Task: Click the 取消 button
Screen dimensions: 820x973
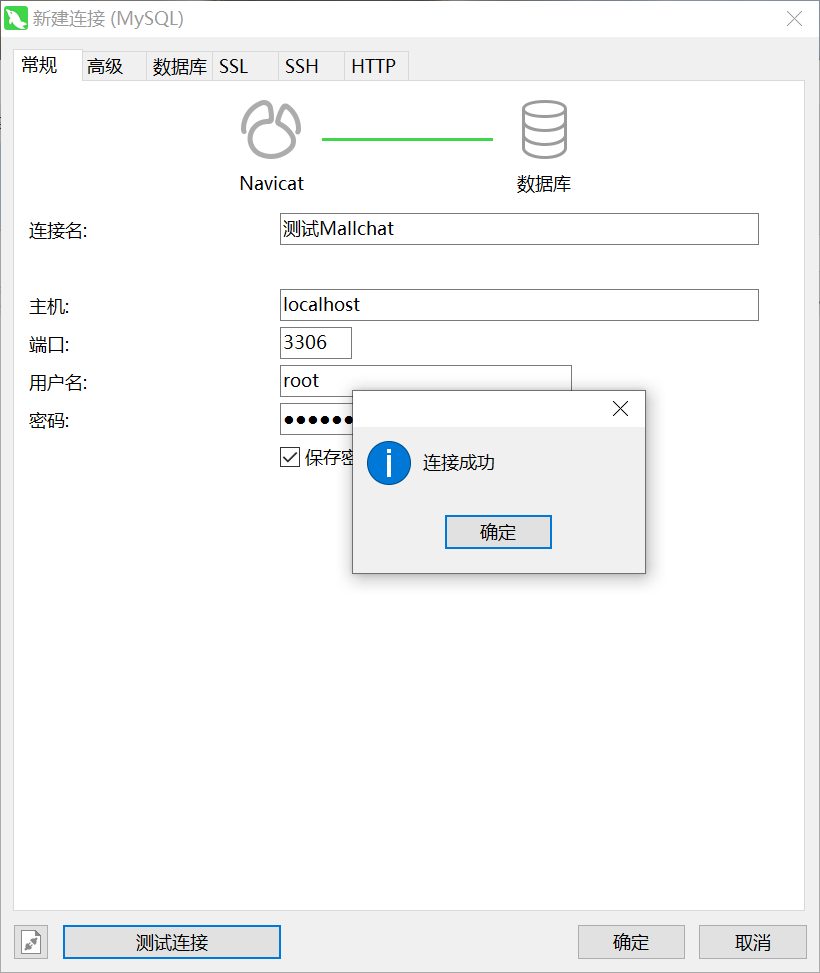Action: tap(752, 941)
